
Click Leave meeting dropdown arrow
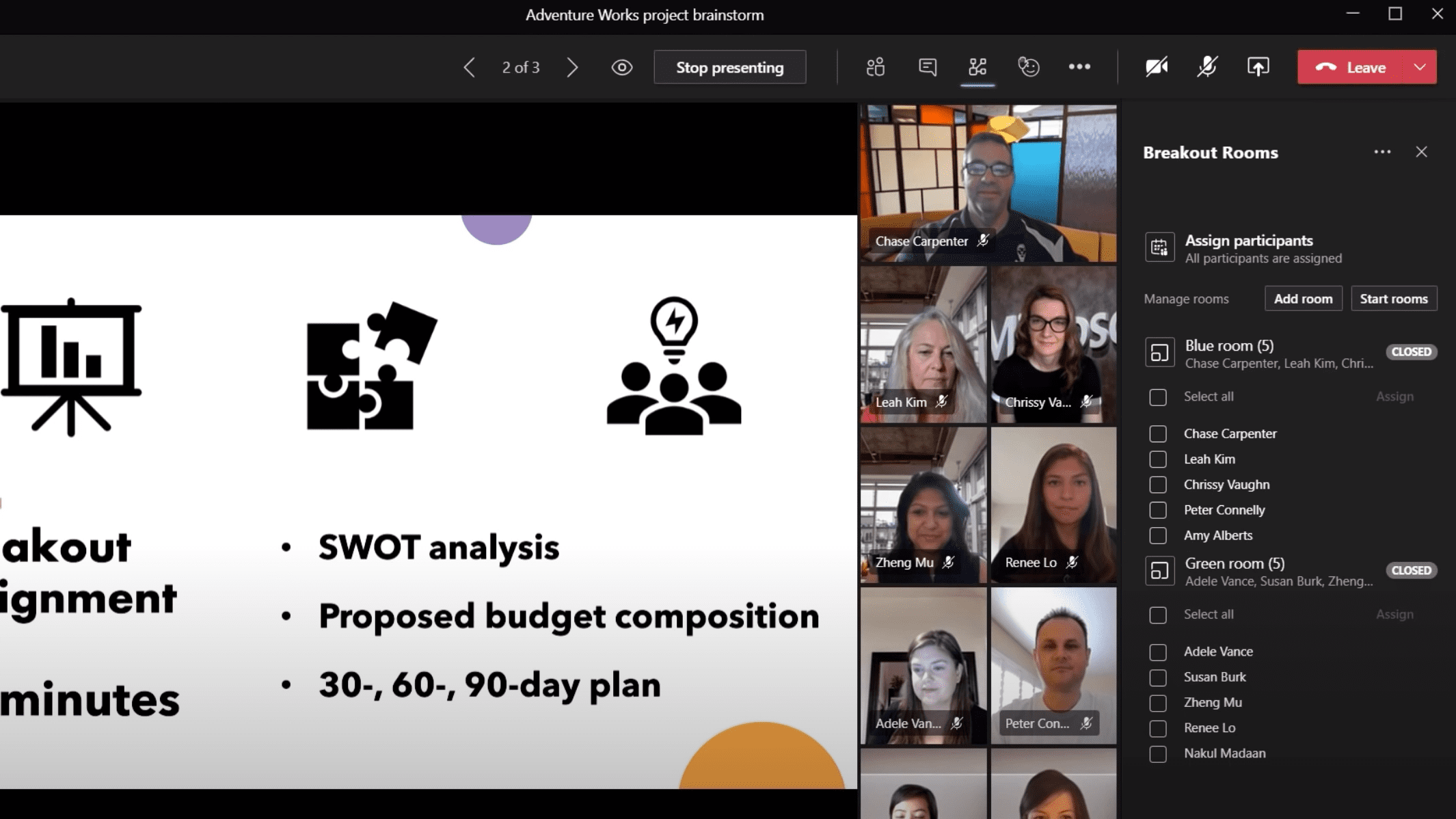tap(1420, 67)
